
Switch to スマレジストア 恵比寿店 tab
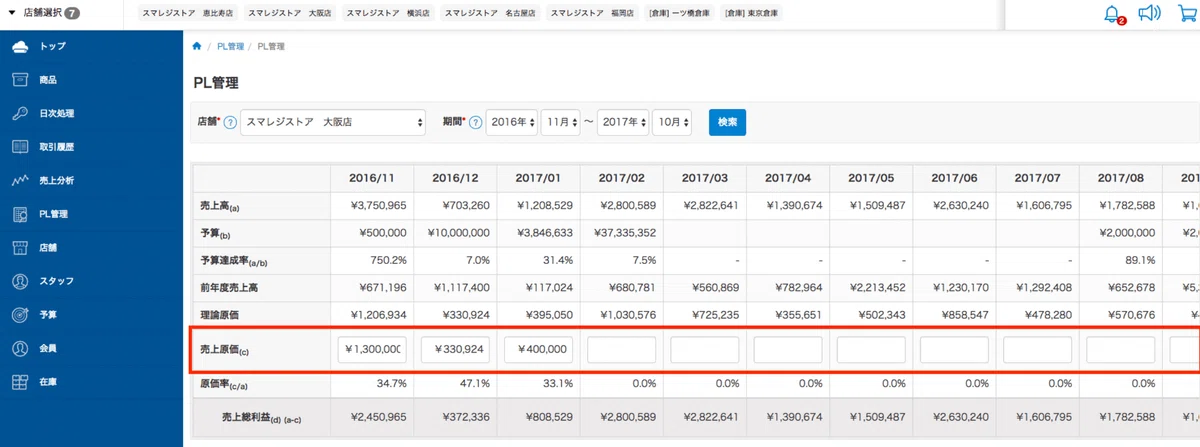[186, 14]
